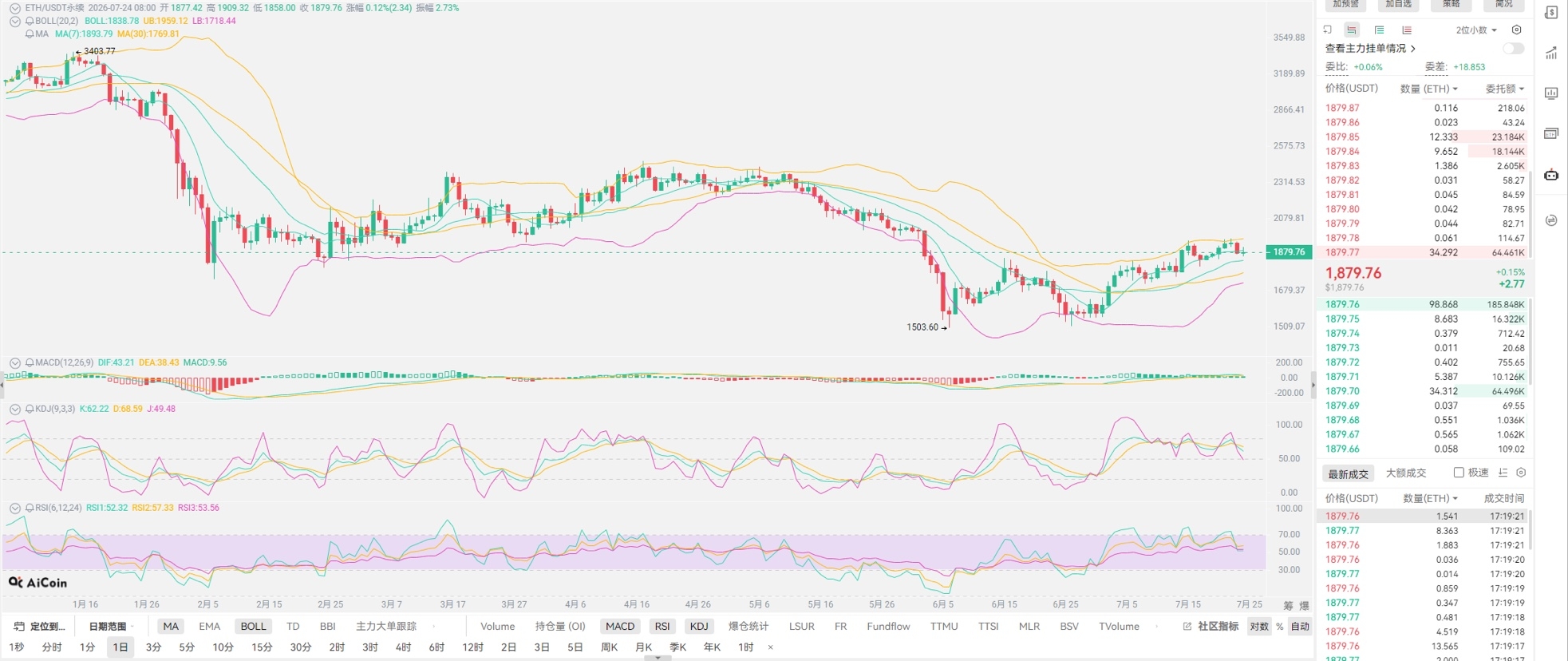The height and width of the screenshot is (661, 1568).
Task: Toggle the 查看主力挂单情况 switch
Action: 1514,49
